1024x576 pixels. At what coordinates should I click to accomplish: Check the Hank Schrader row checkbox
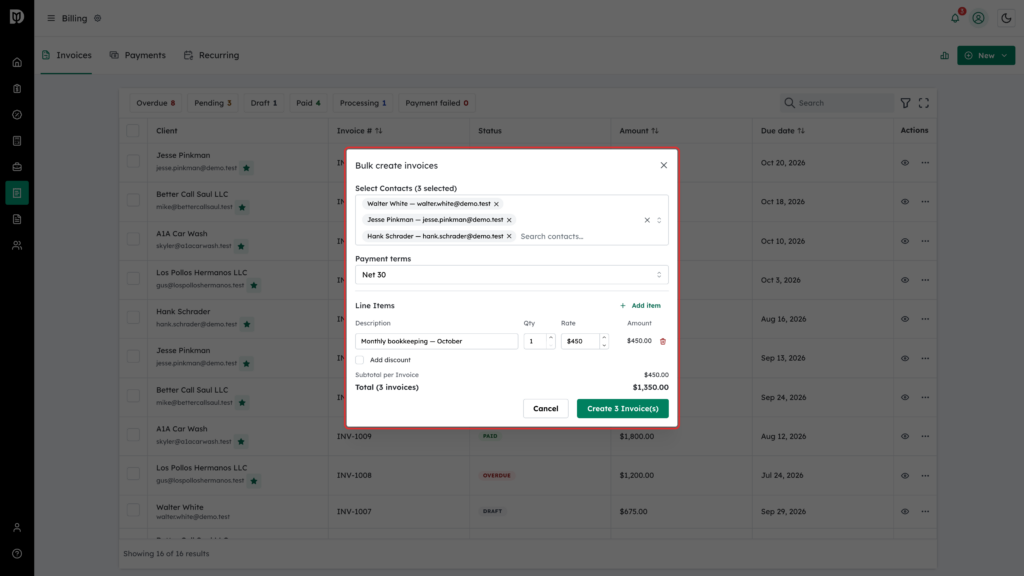133,317
